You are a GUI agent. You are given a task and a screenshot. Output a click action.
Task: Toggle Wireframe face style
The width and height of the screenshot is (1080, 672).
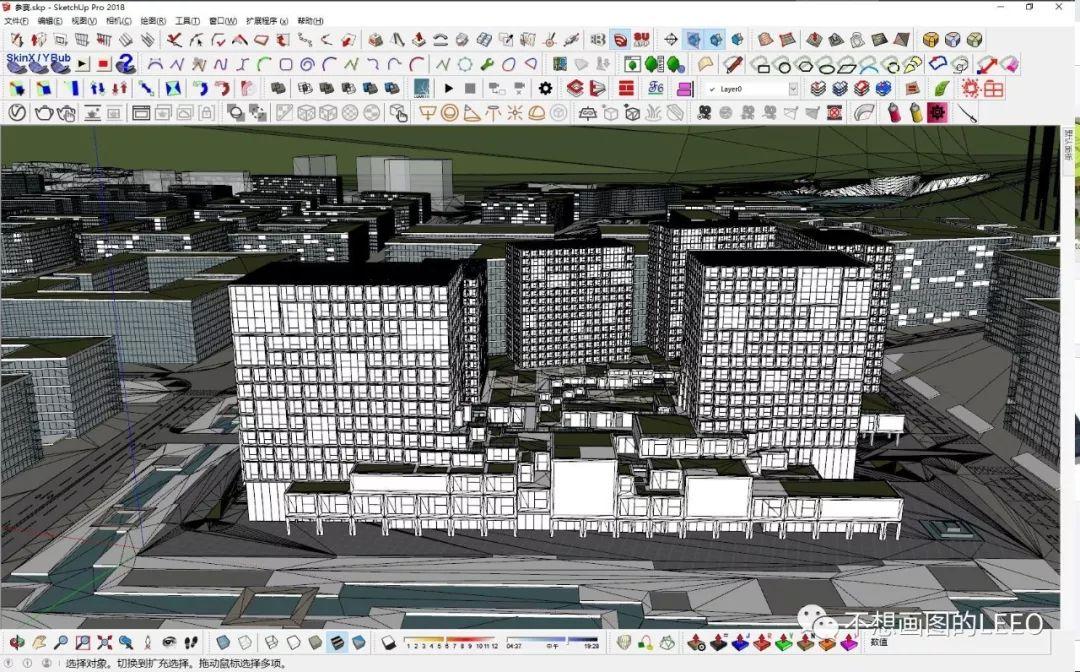271,642
